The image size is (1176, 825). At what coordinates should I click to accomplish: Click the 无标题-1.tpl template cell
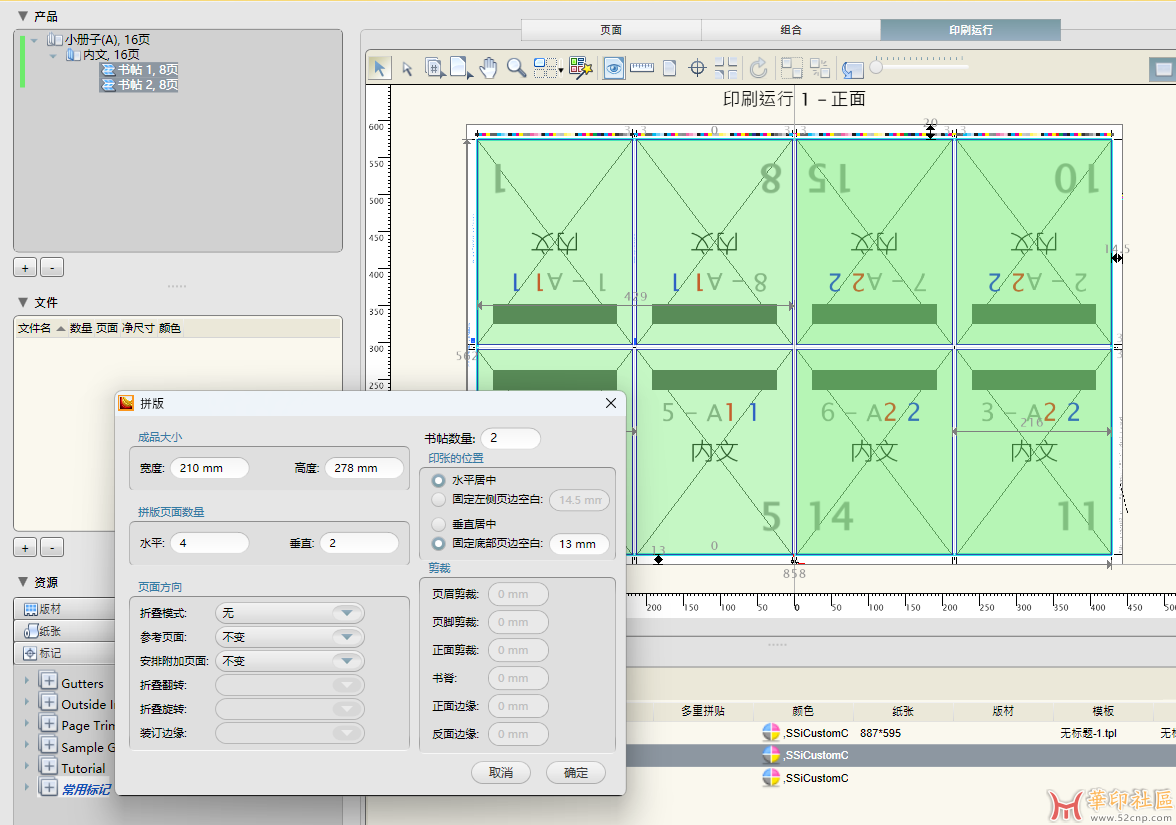[x=1088, y=733]
